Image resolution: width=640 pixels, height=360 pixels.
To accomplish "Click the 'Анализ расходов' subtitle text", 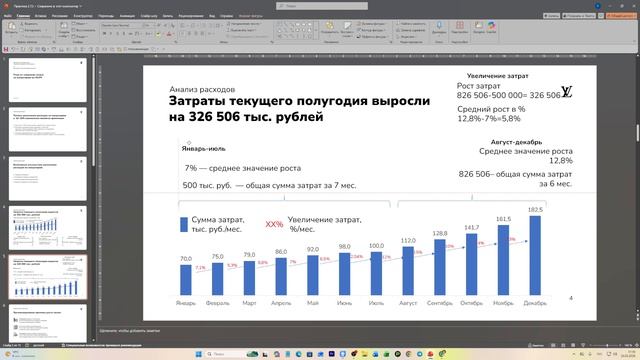I will tap(202, 89).
